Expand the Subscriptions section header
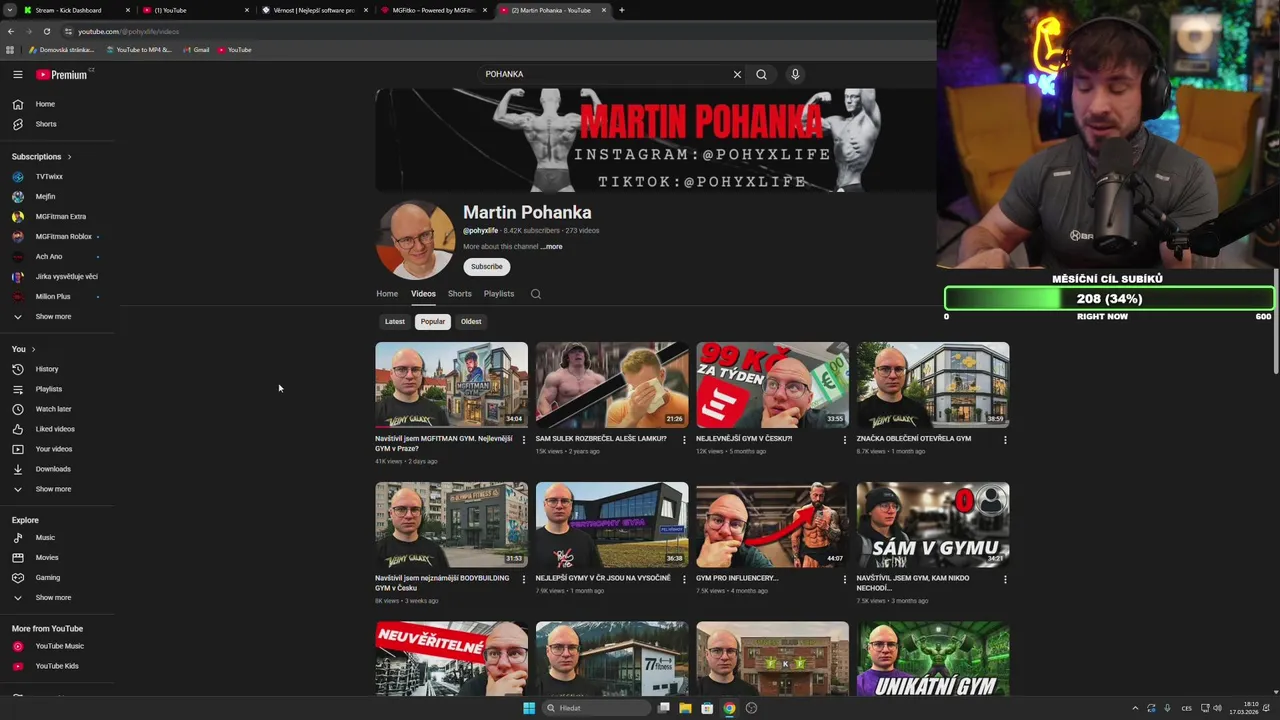 [41, 157]
